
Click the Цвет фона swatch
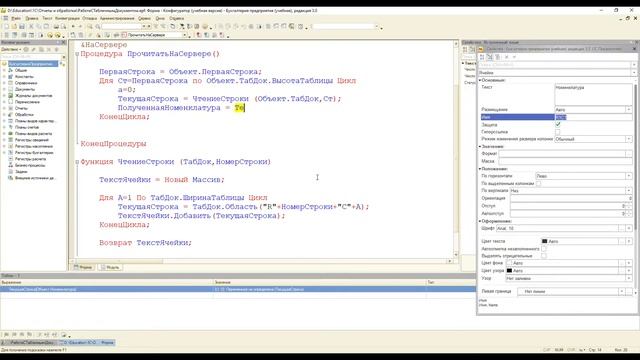[509, 263]
